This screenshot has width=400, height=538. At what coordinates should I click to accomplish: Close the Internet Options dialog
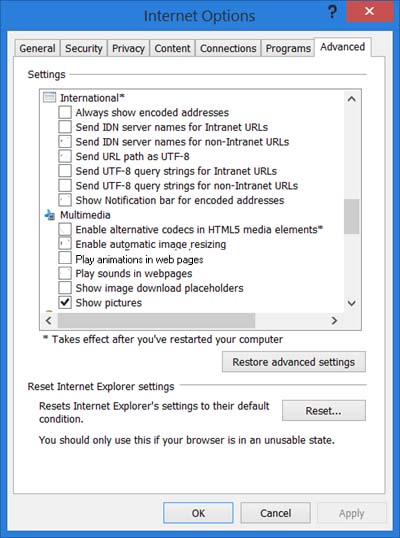[x=369, y=11]
